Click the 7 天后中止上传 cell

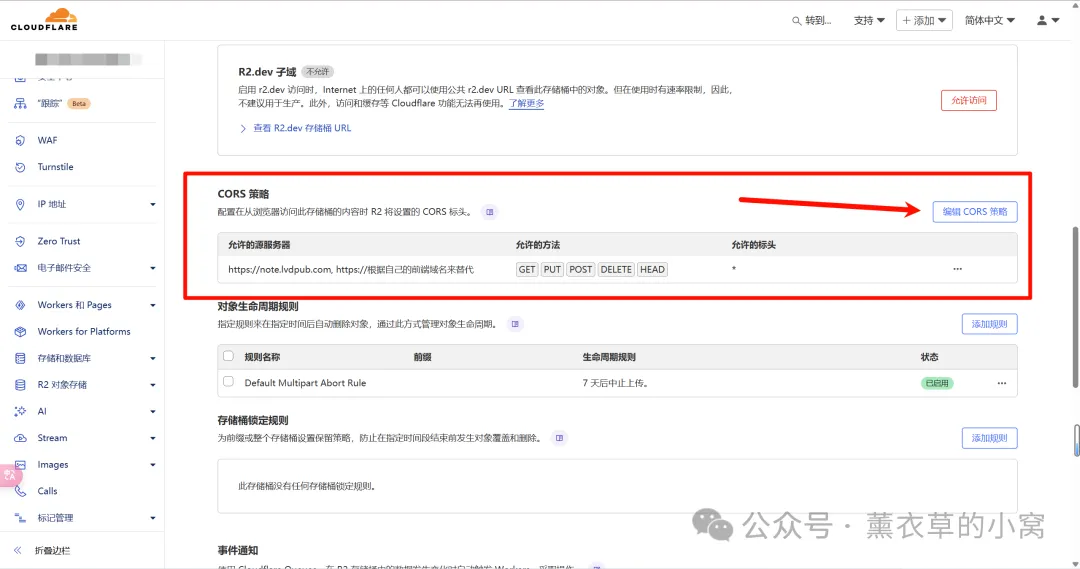[x=615, y=383]
